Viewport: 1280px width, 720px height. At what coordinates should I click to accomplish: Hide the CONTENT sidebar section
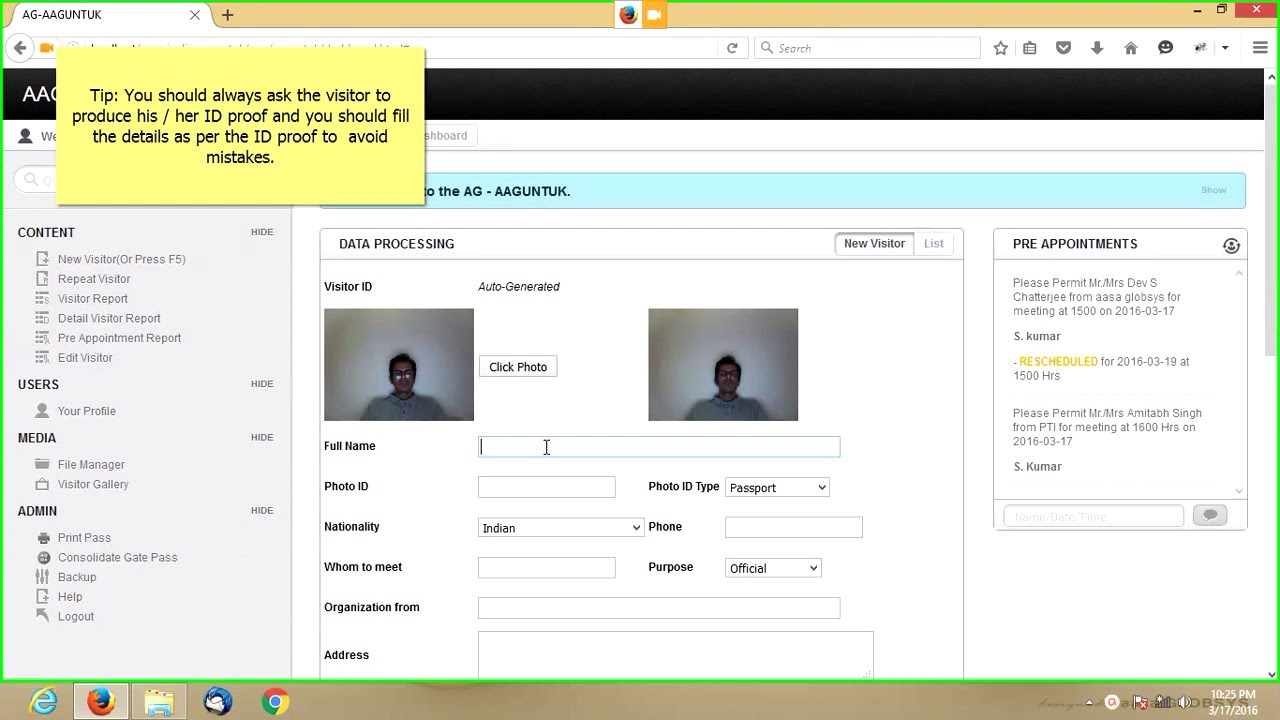click(x=262, y=232)
